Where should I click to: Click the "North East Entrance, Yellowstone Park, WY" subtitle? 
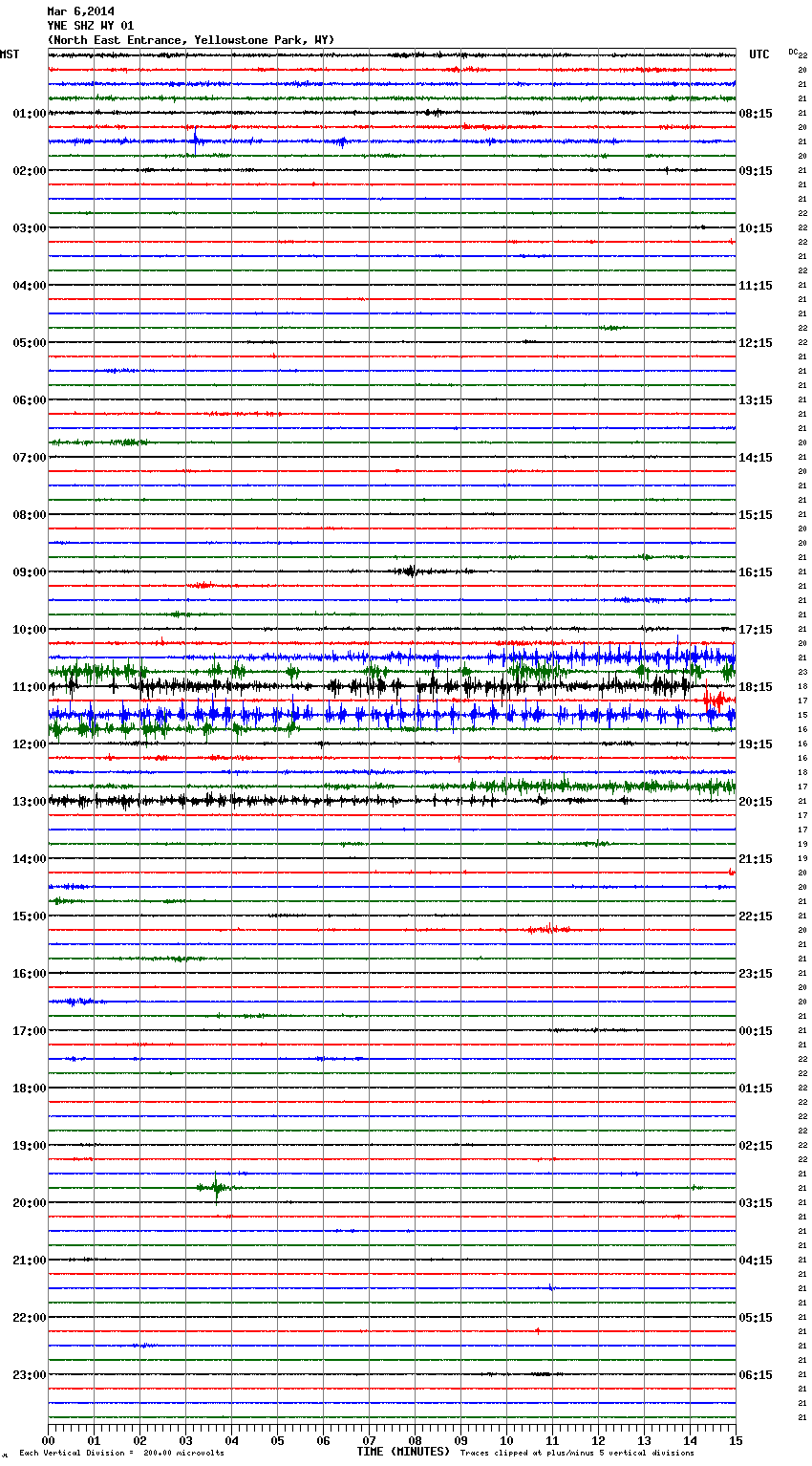pyautogui.click(x=191, y=40)
